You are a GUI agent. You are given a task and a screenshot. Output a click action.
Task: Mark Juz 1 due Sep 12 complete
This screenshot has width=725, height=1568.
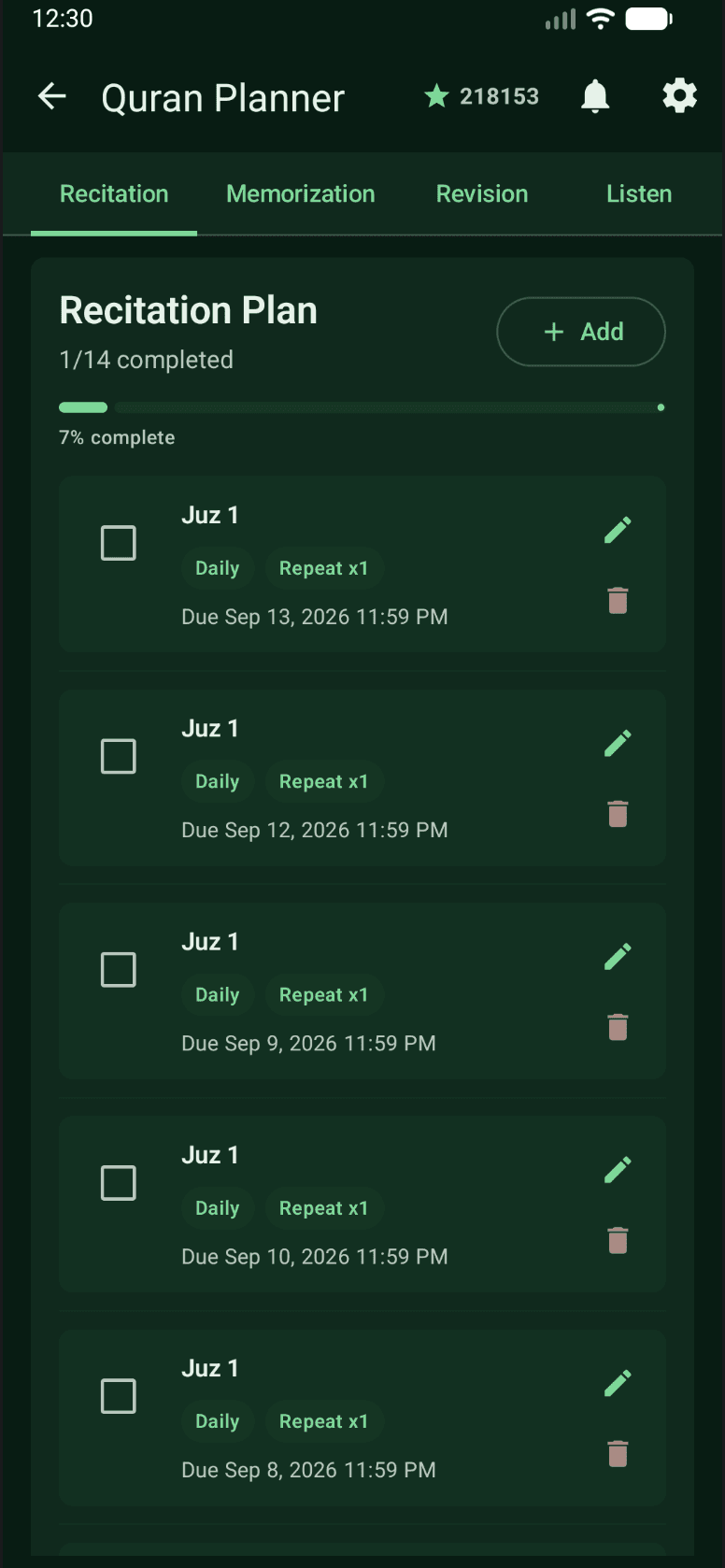coord(119,756)
